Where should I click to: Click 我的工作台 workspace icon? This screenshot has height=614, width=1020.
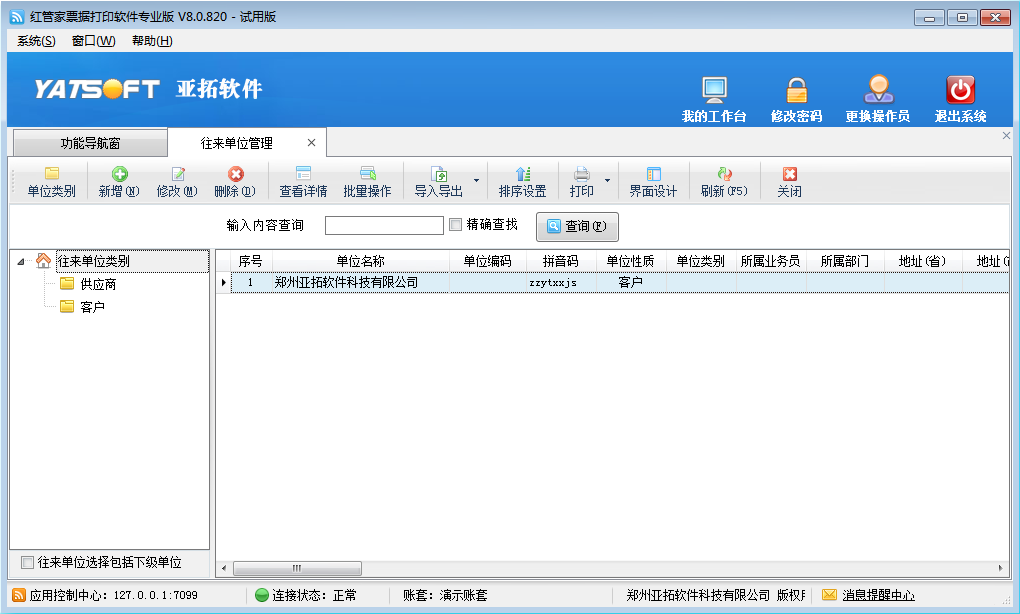pos(713,95)
